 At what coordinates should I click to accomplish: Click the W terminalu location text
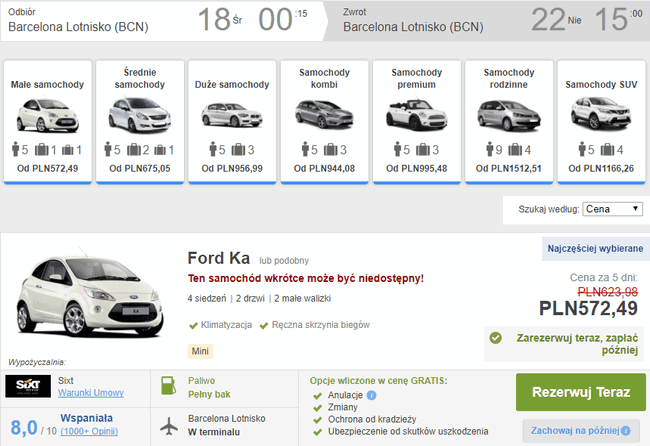click(214, 432)
